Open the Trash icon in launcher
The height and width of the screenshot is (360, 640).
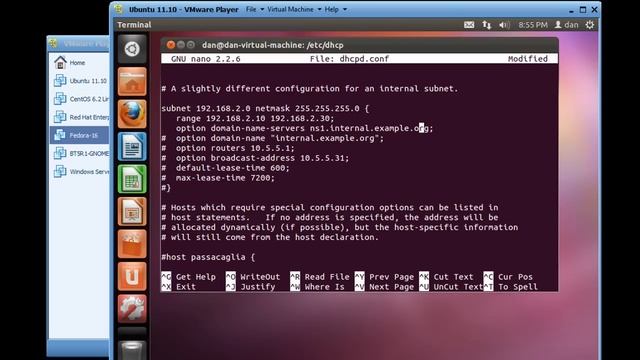pyautogui.click(x=132, y=350)
